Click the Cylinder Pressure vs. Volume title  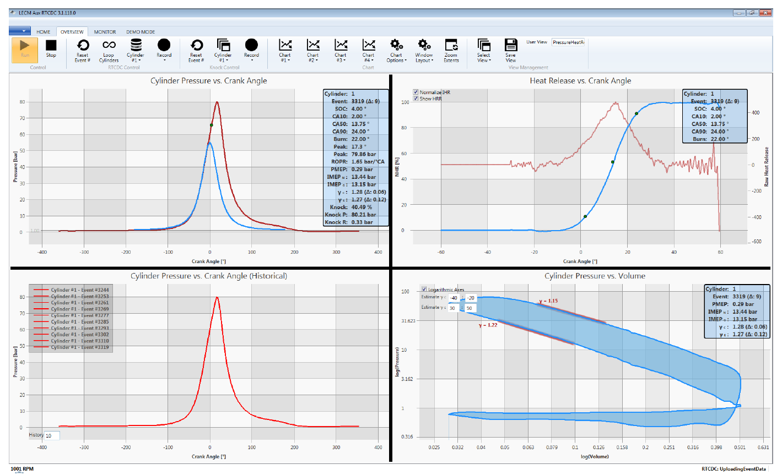tap(594, 276)
